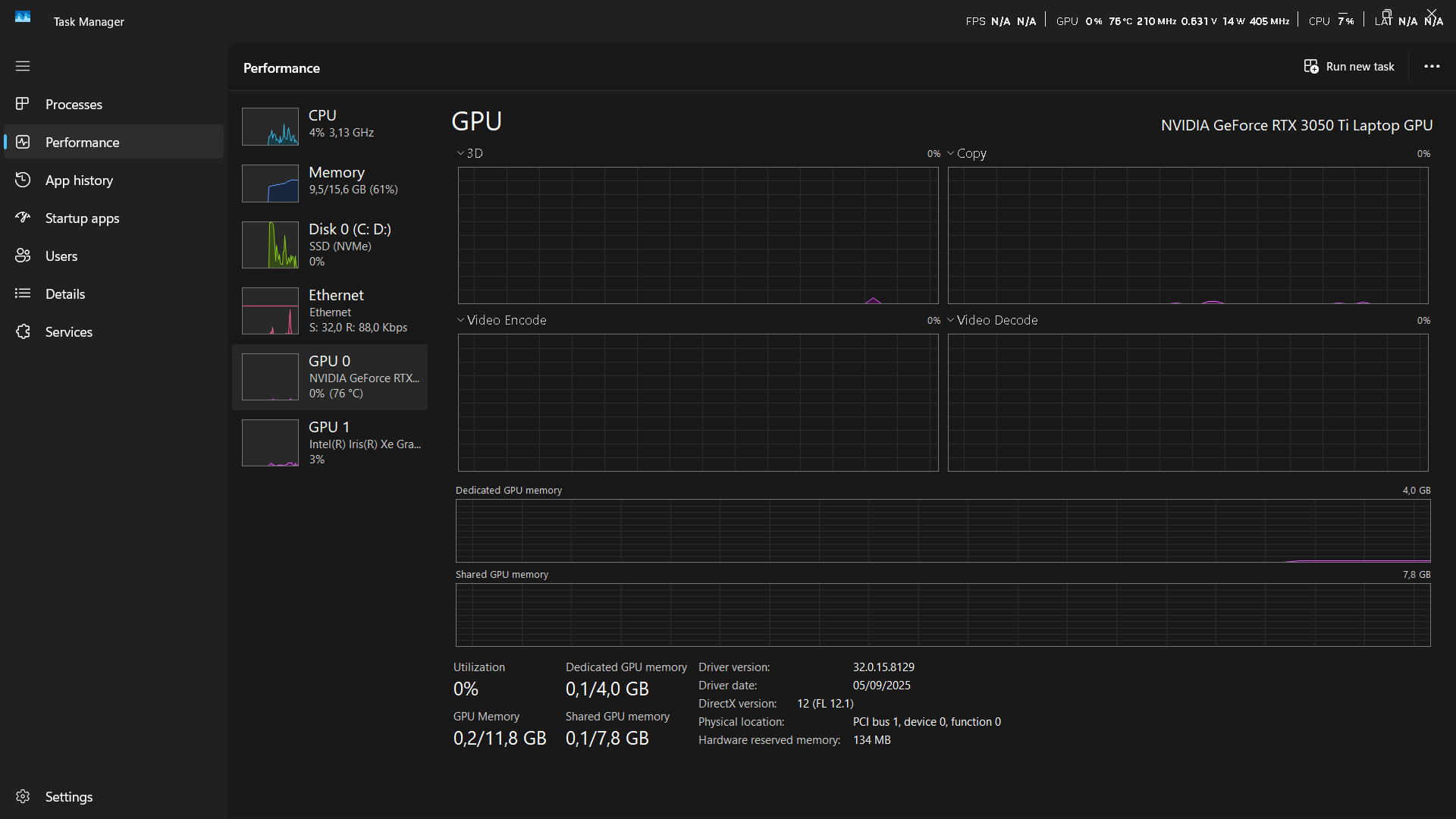This screenshot has width=1456, height=819.
Task: Click the App history clock icon
Action: 23,180
